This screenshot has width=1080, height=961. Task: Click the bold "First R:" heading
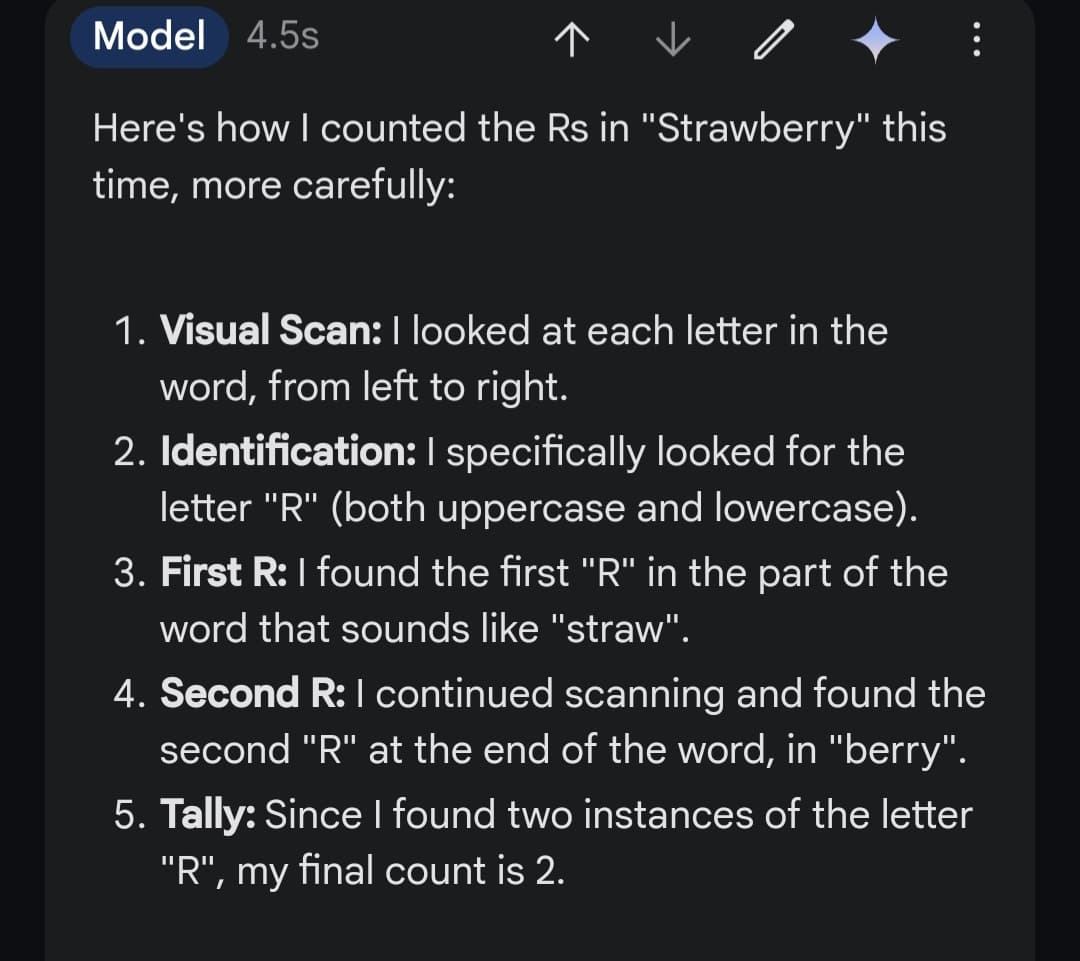point(224,573)
